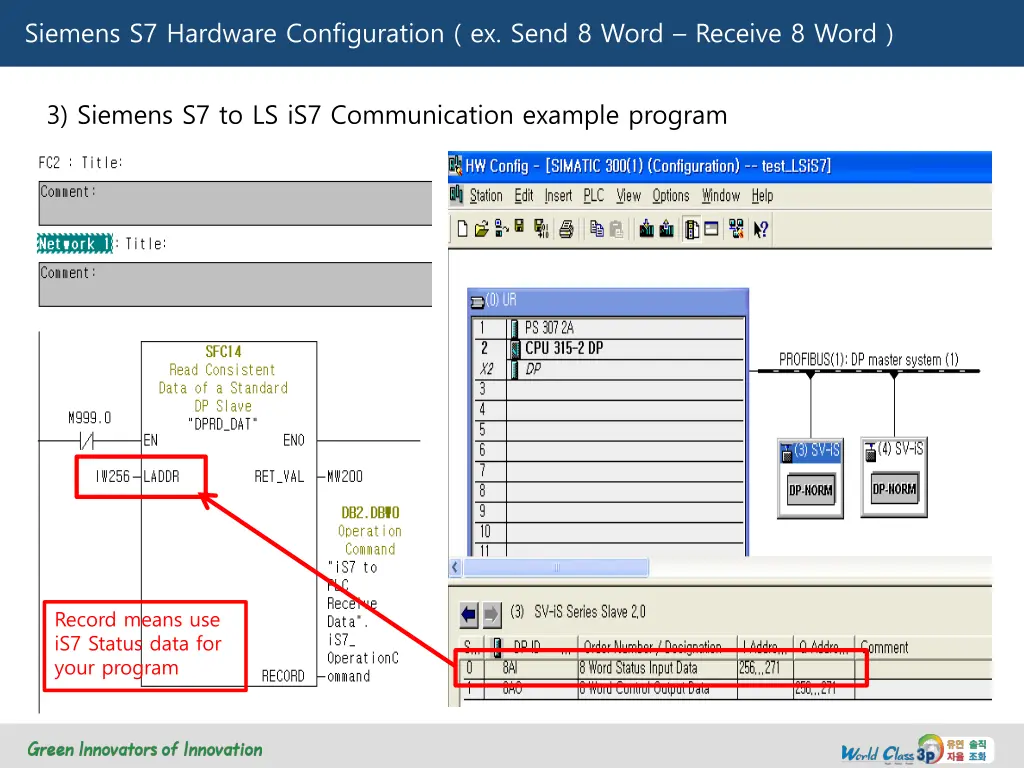Click the module icon beside PS 307 2A

coord(515,328)
